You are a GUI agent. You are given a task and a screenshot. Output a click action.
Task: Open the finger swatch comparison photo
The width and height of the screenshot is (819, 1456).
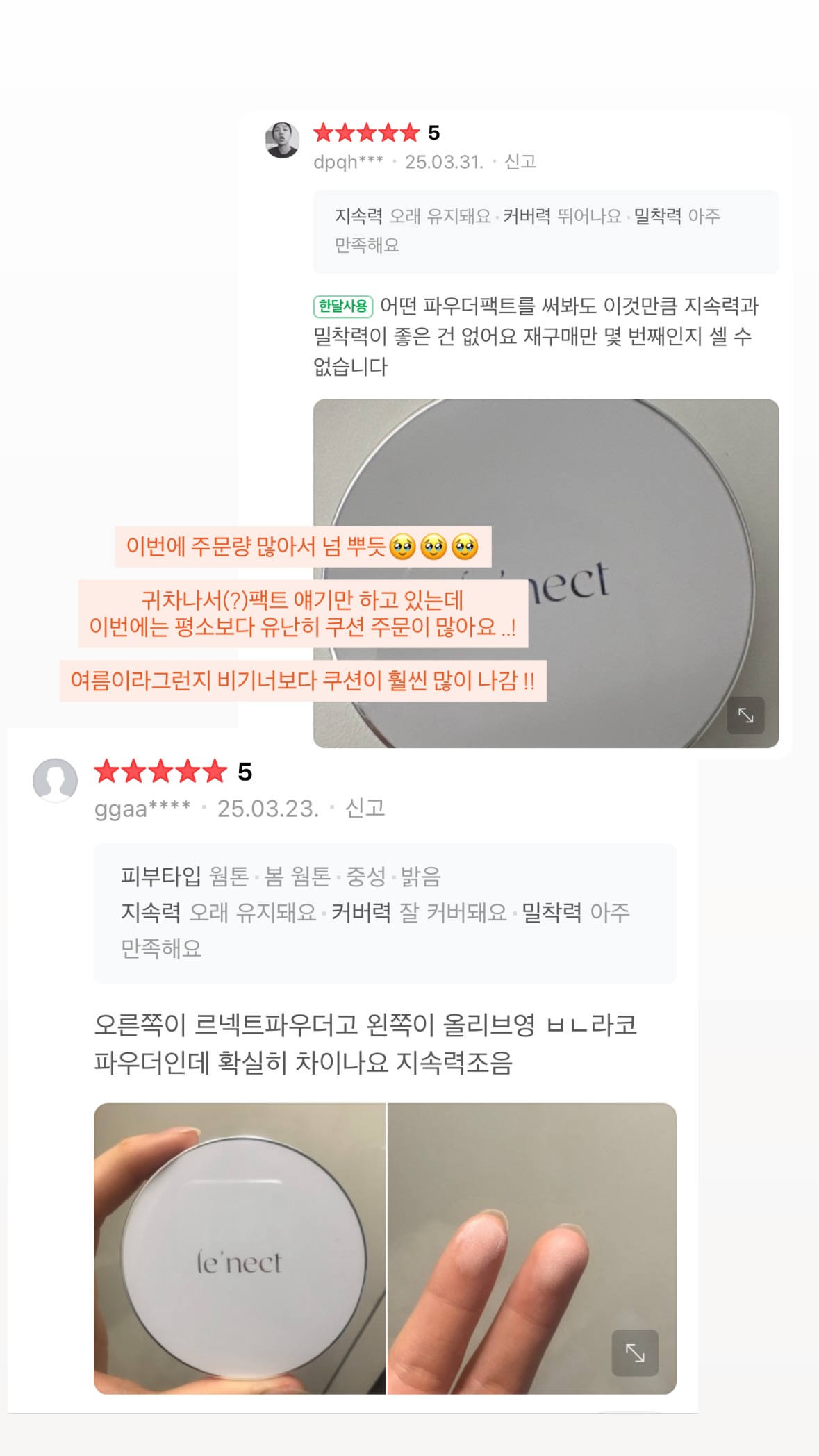(531, 1248)
